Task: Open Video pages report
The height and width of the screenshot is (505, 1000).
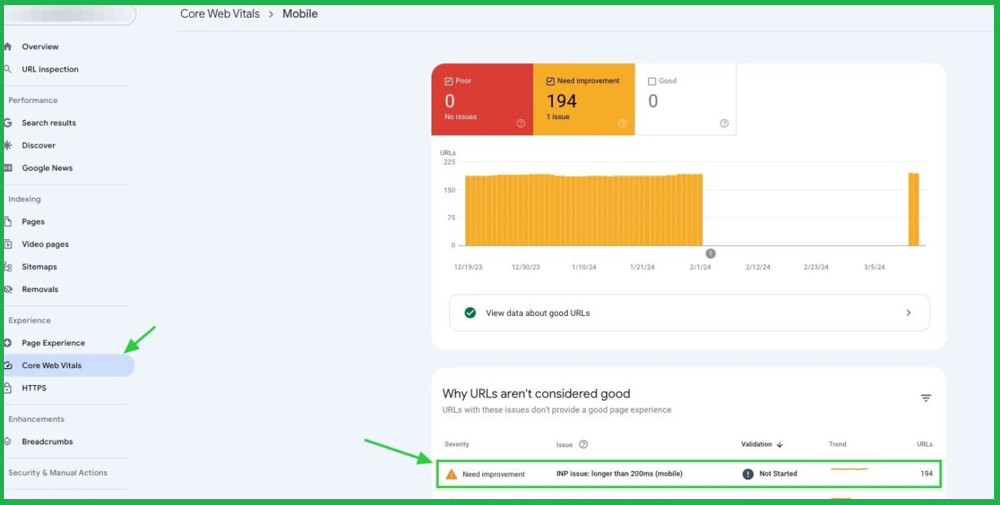Action: pyautogui.click(x=45, y=244)
